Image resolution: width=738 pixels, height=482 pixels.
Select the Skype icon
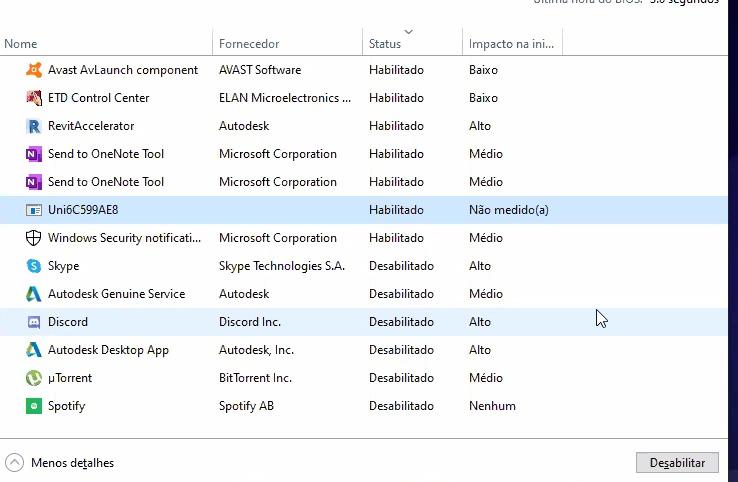(33, 266)
